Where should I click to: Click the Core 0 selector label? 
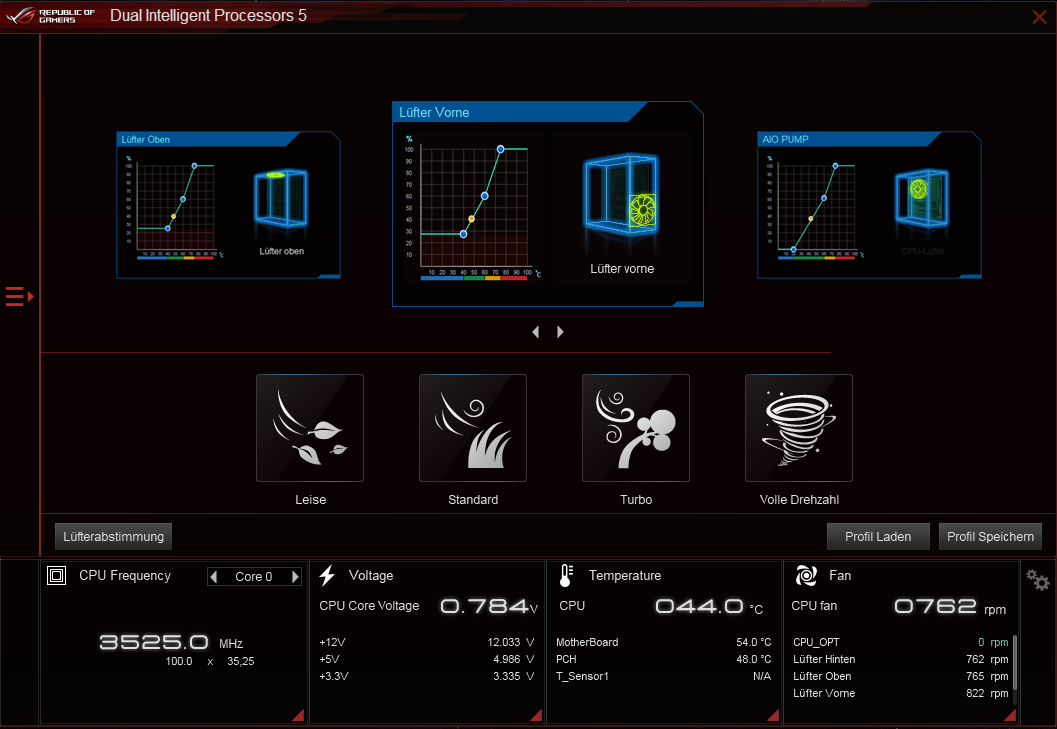(253, 577)
